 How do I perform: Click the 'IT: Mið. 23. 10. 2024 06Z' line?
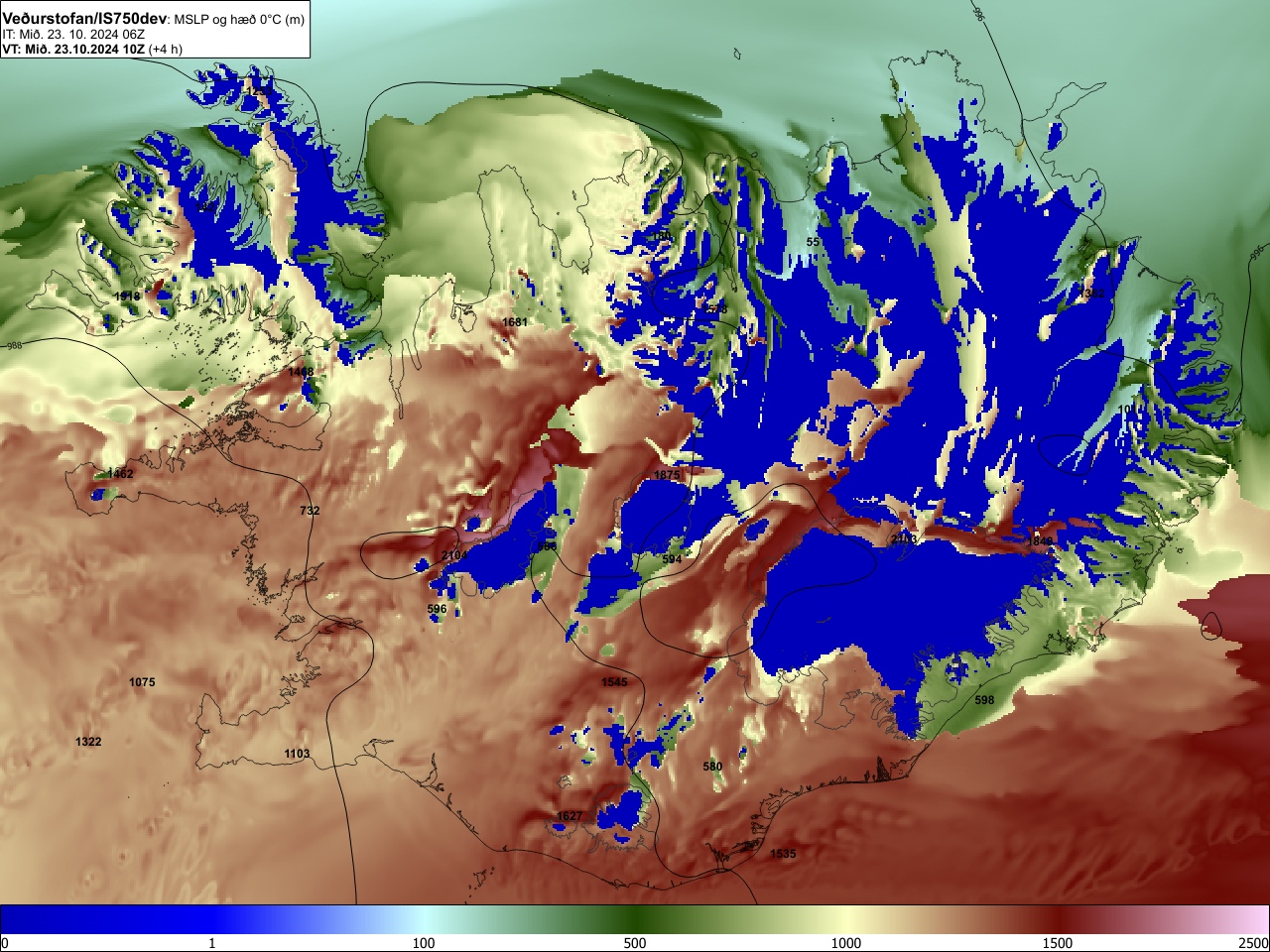(x=73, y=34)
